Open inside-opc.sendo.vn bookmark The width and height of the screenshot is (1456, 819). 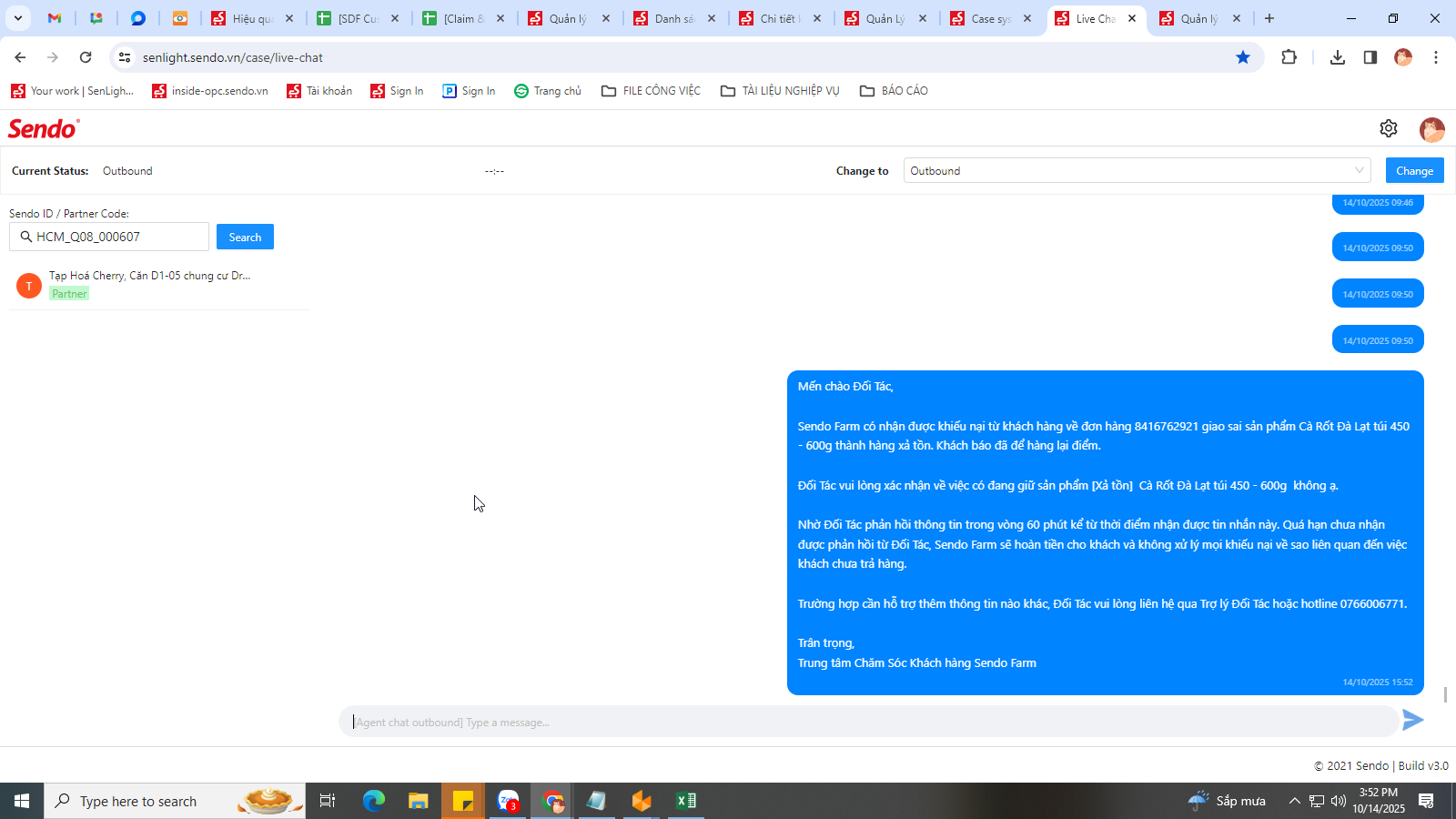pyautogui.click(x=210, y=91)
